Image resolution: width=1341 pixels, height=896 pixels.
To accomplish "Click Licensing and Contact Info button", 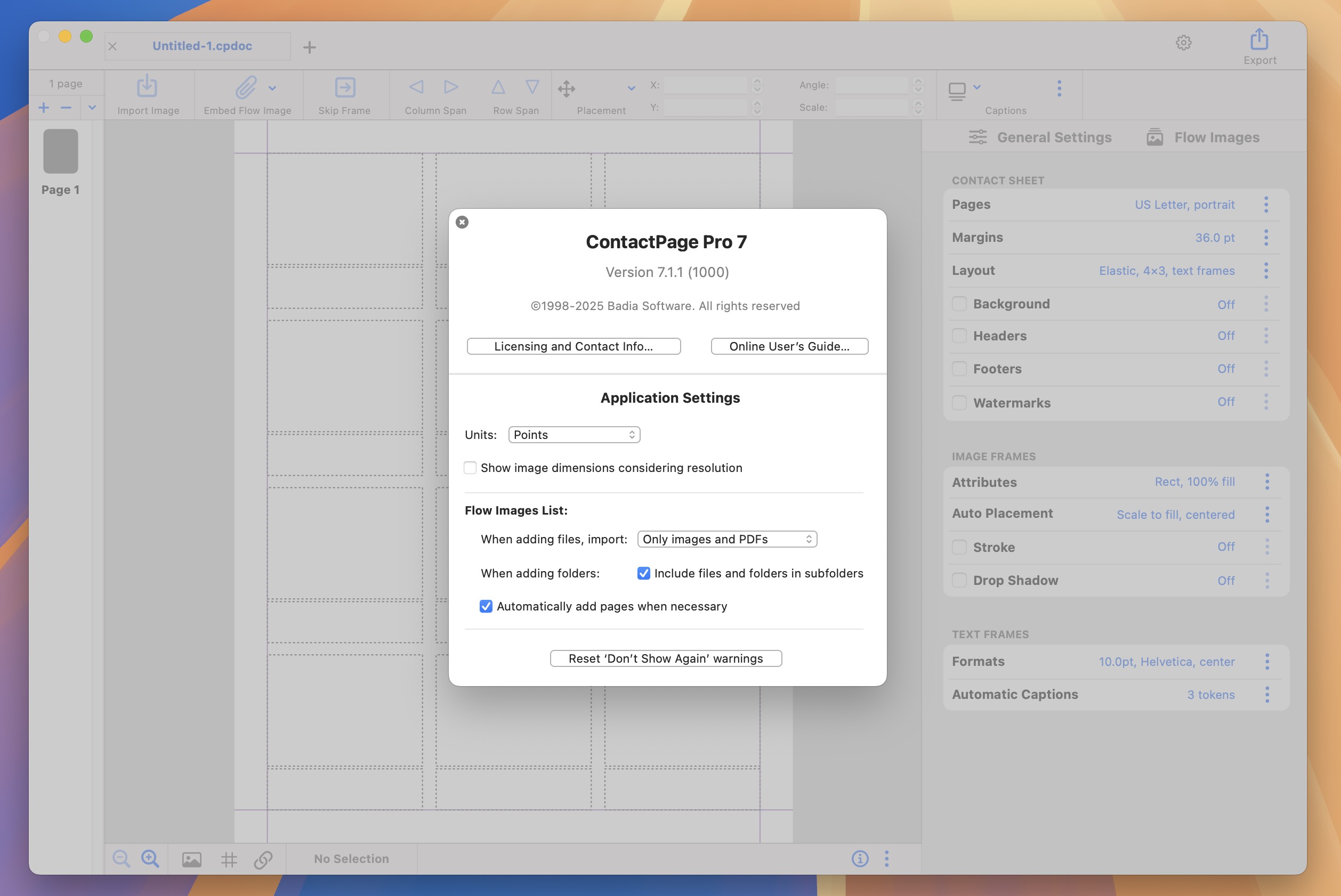I will coord(573,346).
